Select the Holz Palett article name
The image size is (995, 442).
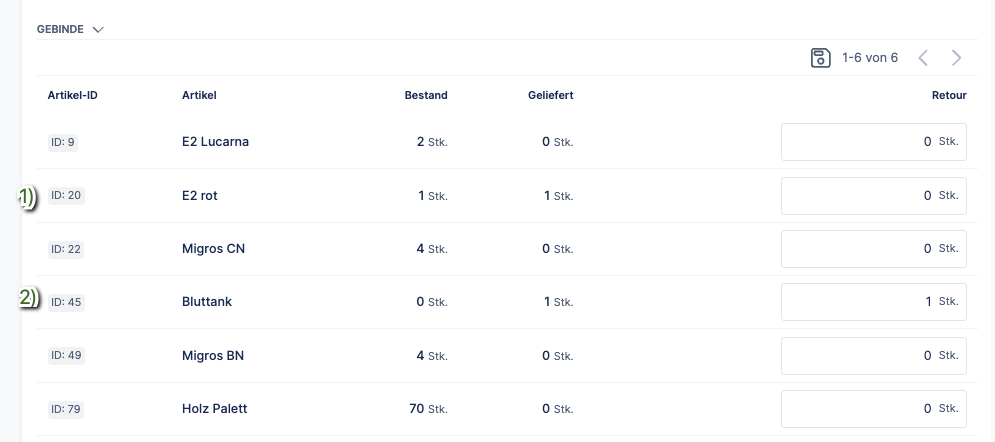(x=214, y=409)
